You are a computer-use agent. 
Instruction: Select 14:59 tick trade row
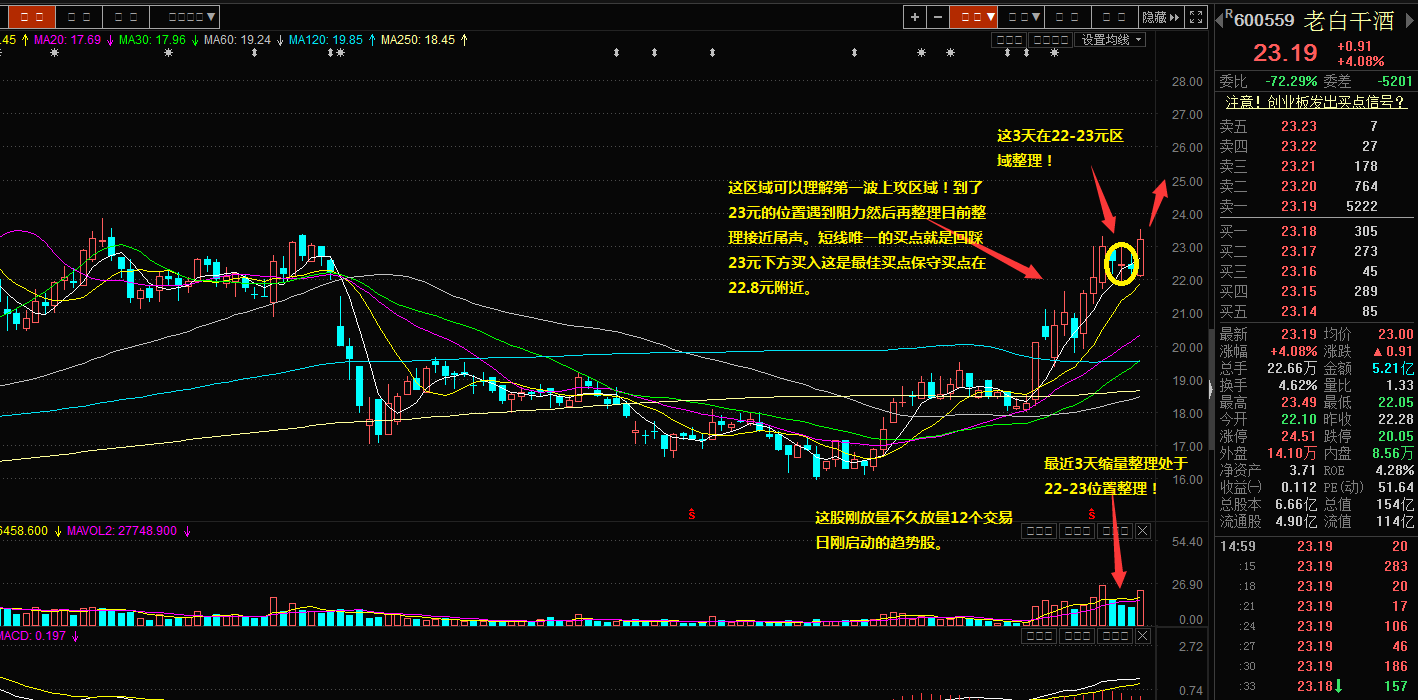click(1315, 546)
